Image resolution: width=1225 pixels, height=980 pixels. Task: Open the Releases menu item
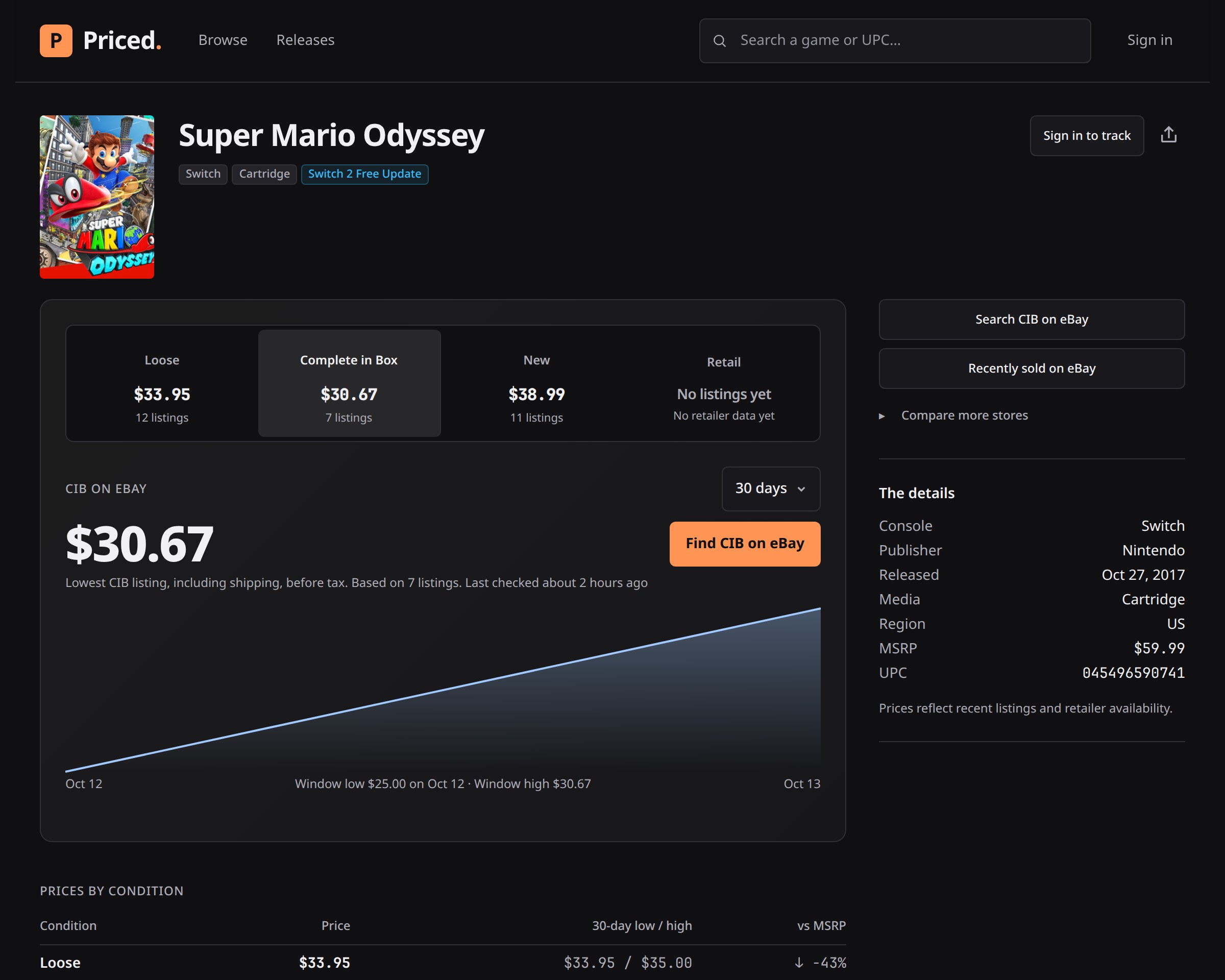pyautogui.click(x=305, y=40)
